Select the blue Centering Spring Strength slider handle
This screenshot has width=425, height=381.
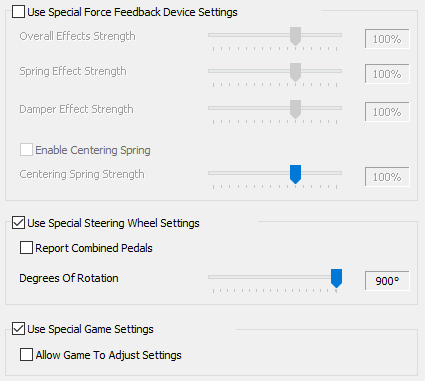[x=295, y=174]
